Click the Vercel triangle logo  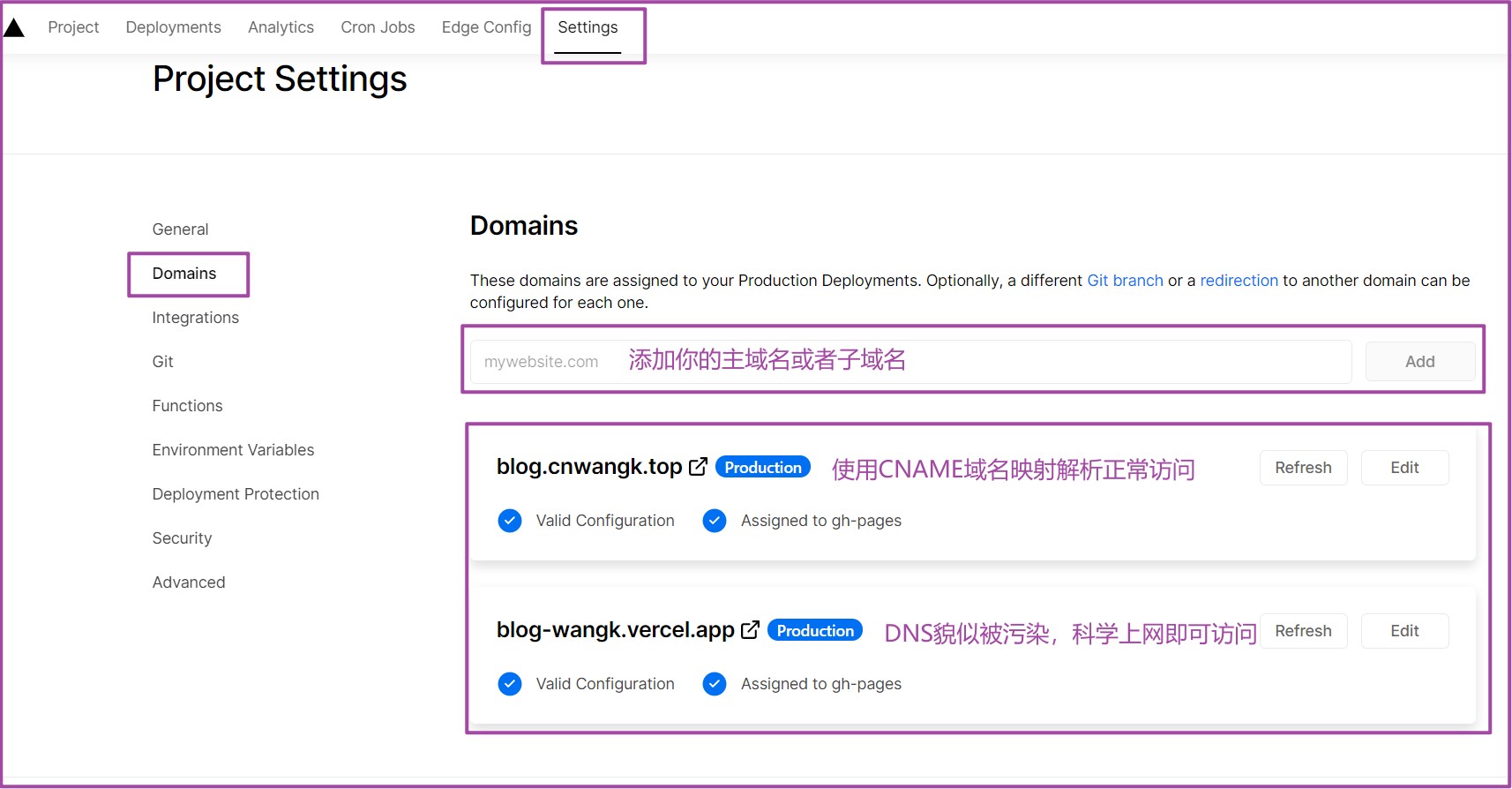click(x=14, y=27)
